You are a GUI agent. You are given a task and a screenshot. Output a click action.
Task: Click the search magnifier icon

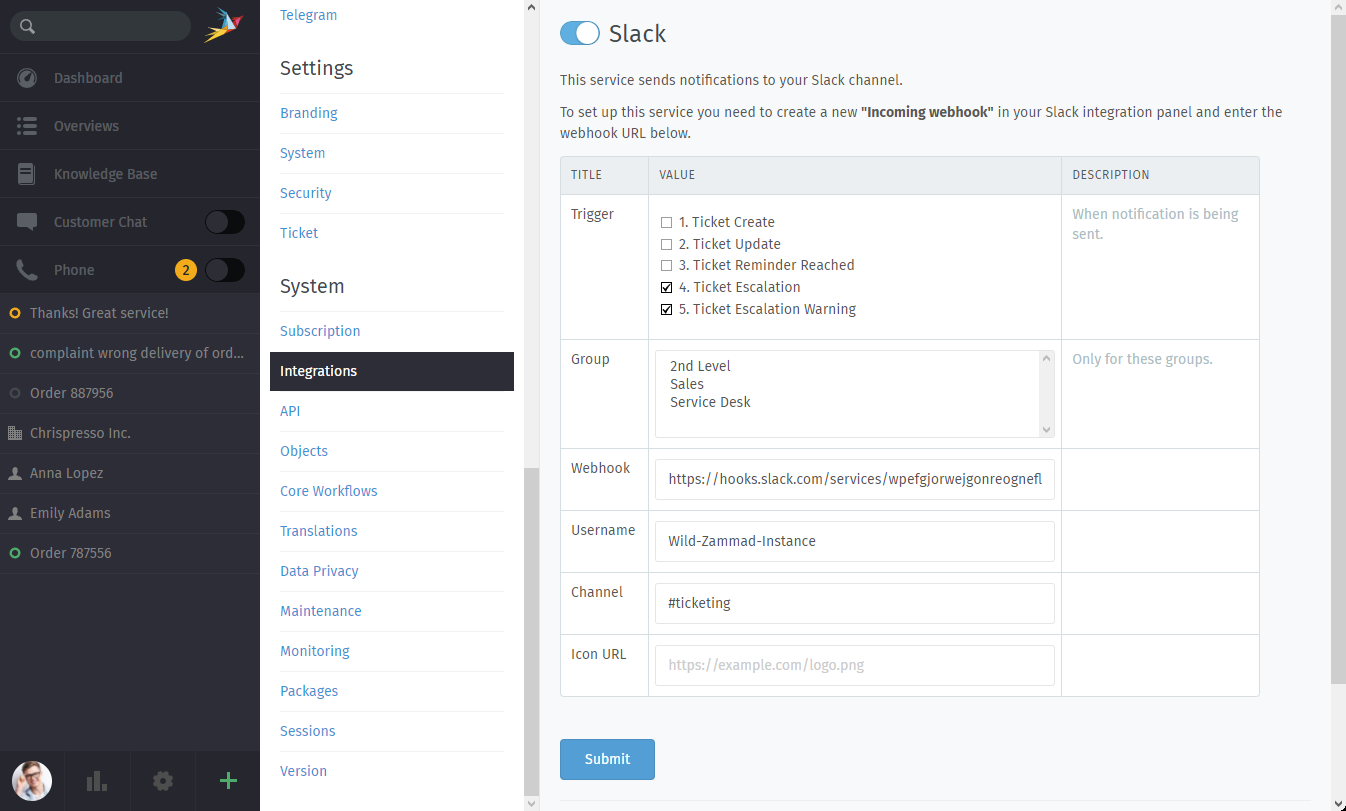[x=28, y=27]
